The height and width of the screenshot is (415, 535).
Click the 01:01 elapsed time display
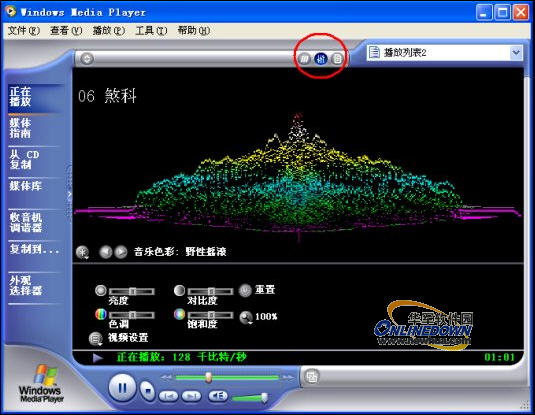(x=500, y=357)
